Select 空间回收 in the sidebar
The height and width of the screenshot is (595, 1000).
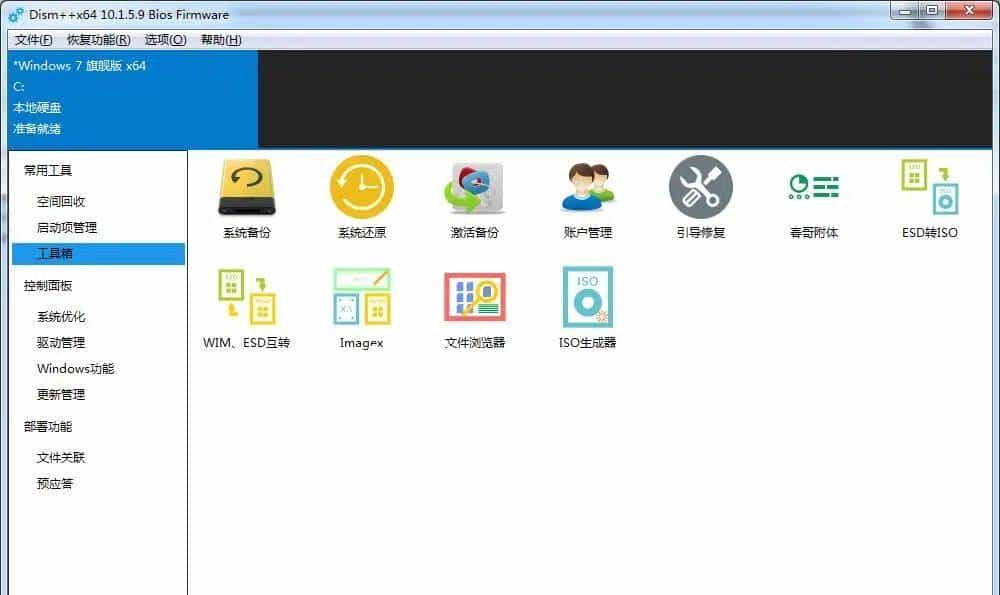click(61, 202)
